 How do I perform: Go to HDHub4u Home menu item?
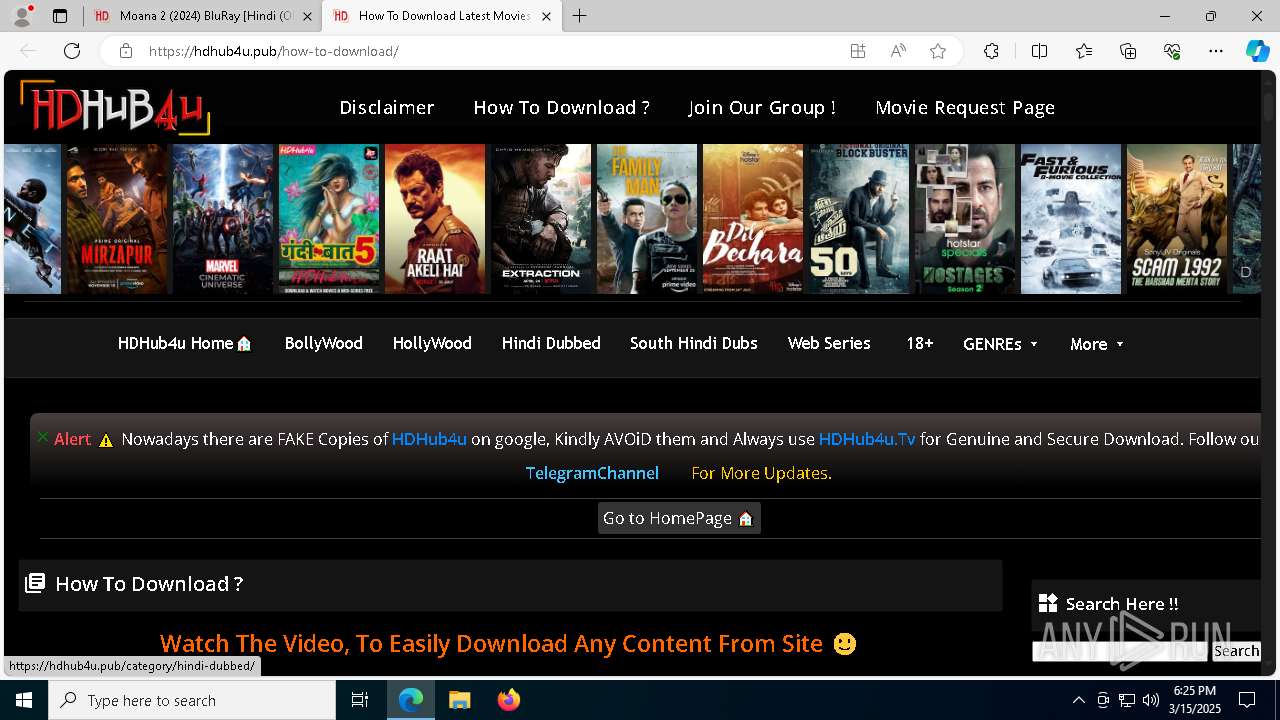(x=185, y=343)
